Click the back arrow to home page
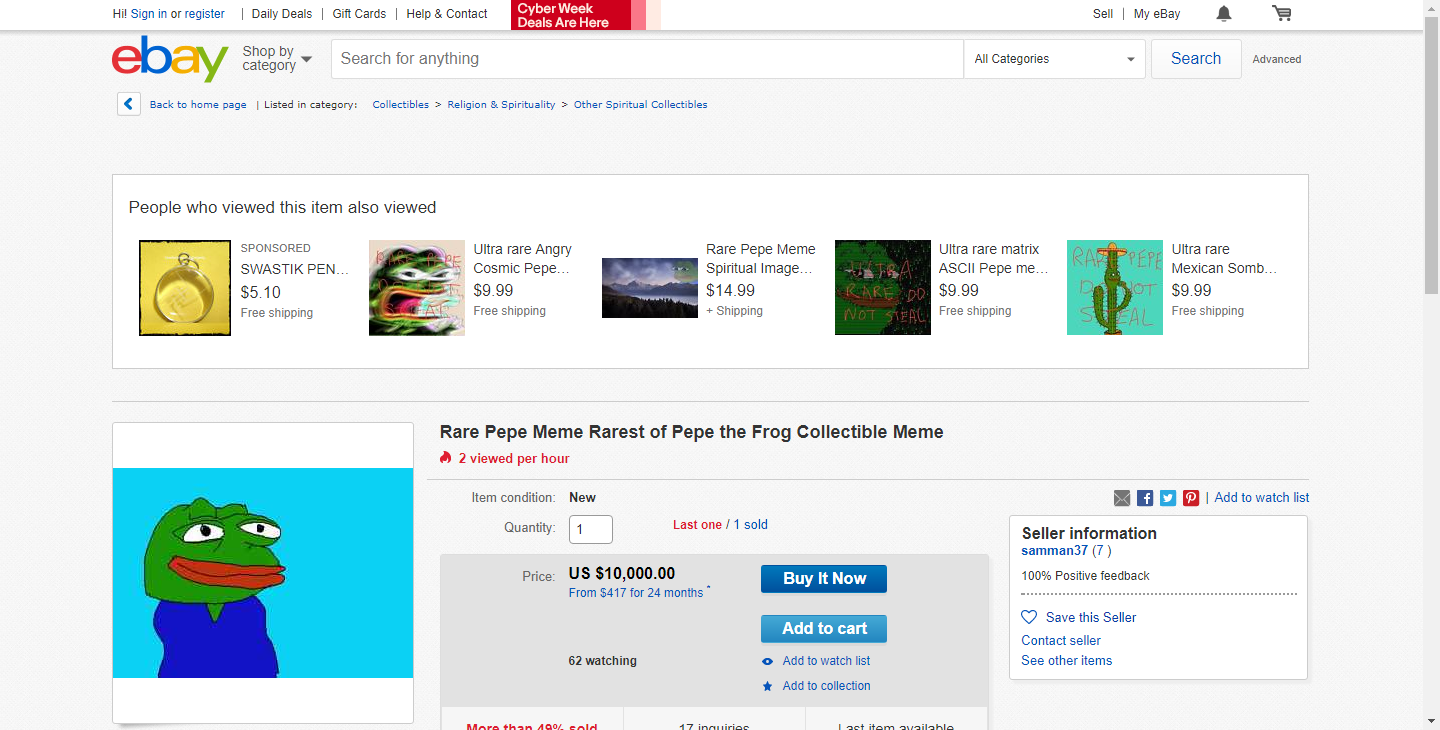Image resolution: width=1440 pixels, height=730 pixels. tap(129, 104)
